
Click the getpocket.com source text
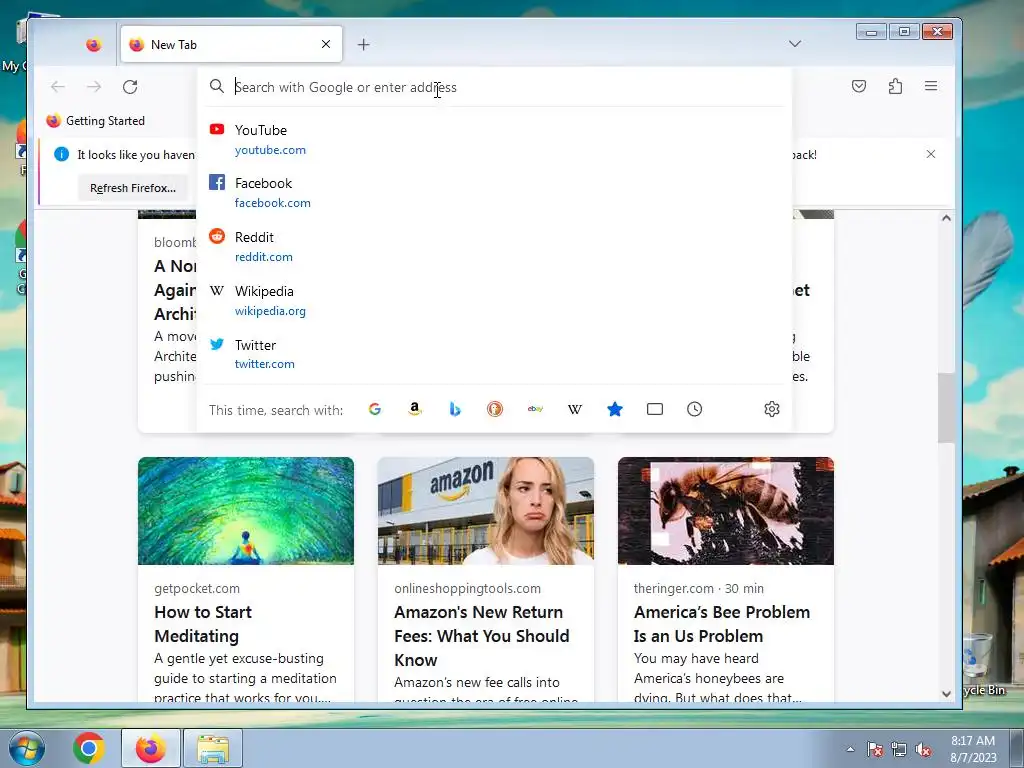pyautogui.click(x=197, y=588)
